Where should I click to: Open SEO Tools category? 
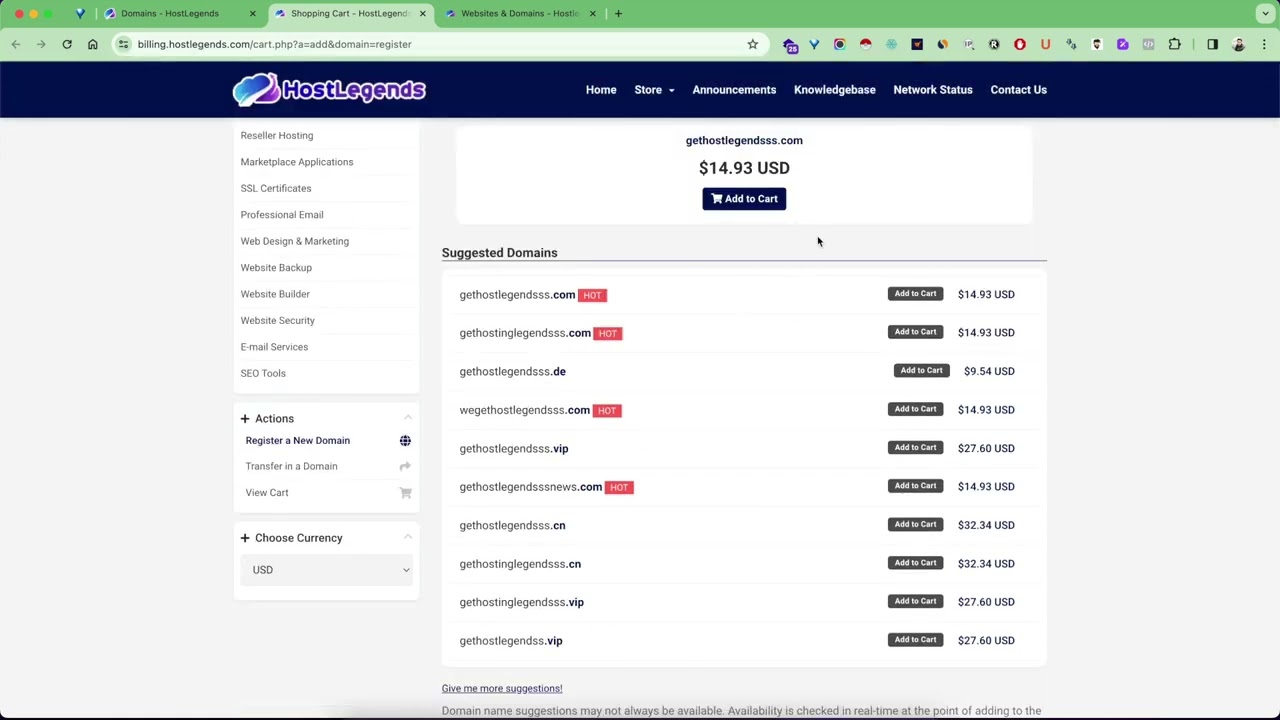pyautogui.click(x=263, y=373)
